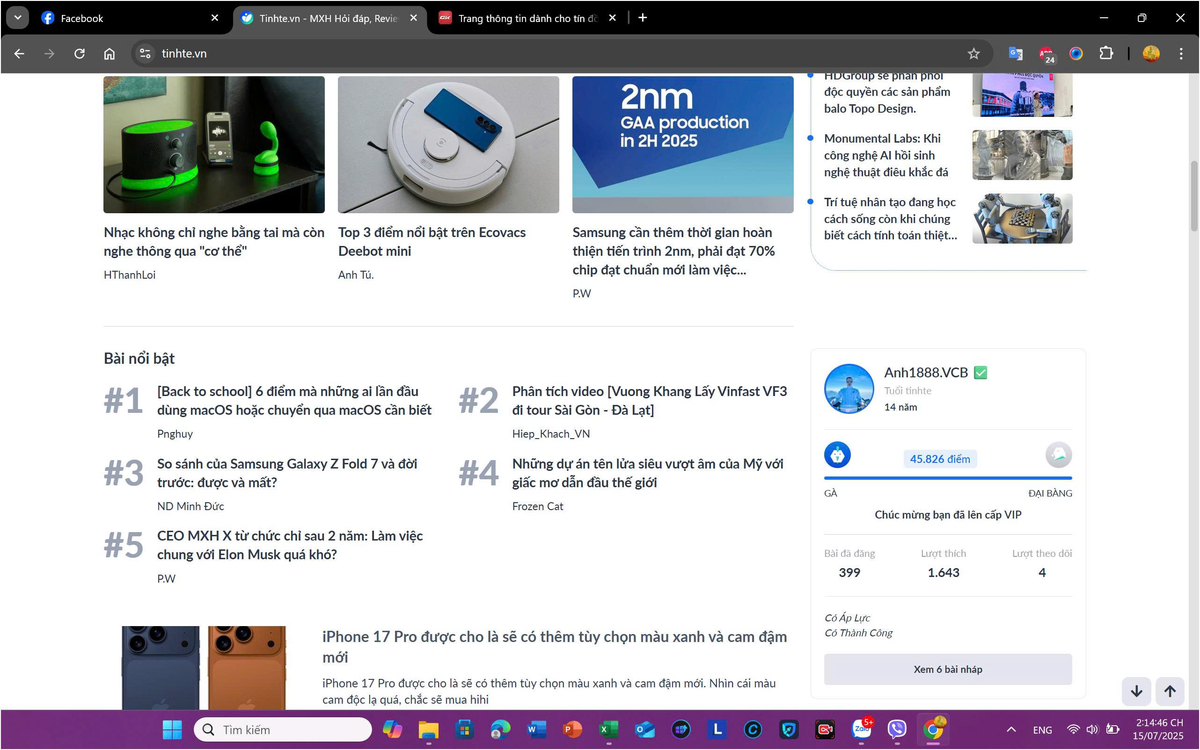Click the scroll-to-top arrow button

[x=1169, y=691]
